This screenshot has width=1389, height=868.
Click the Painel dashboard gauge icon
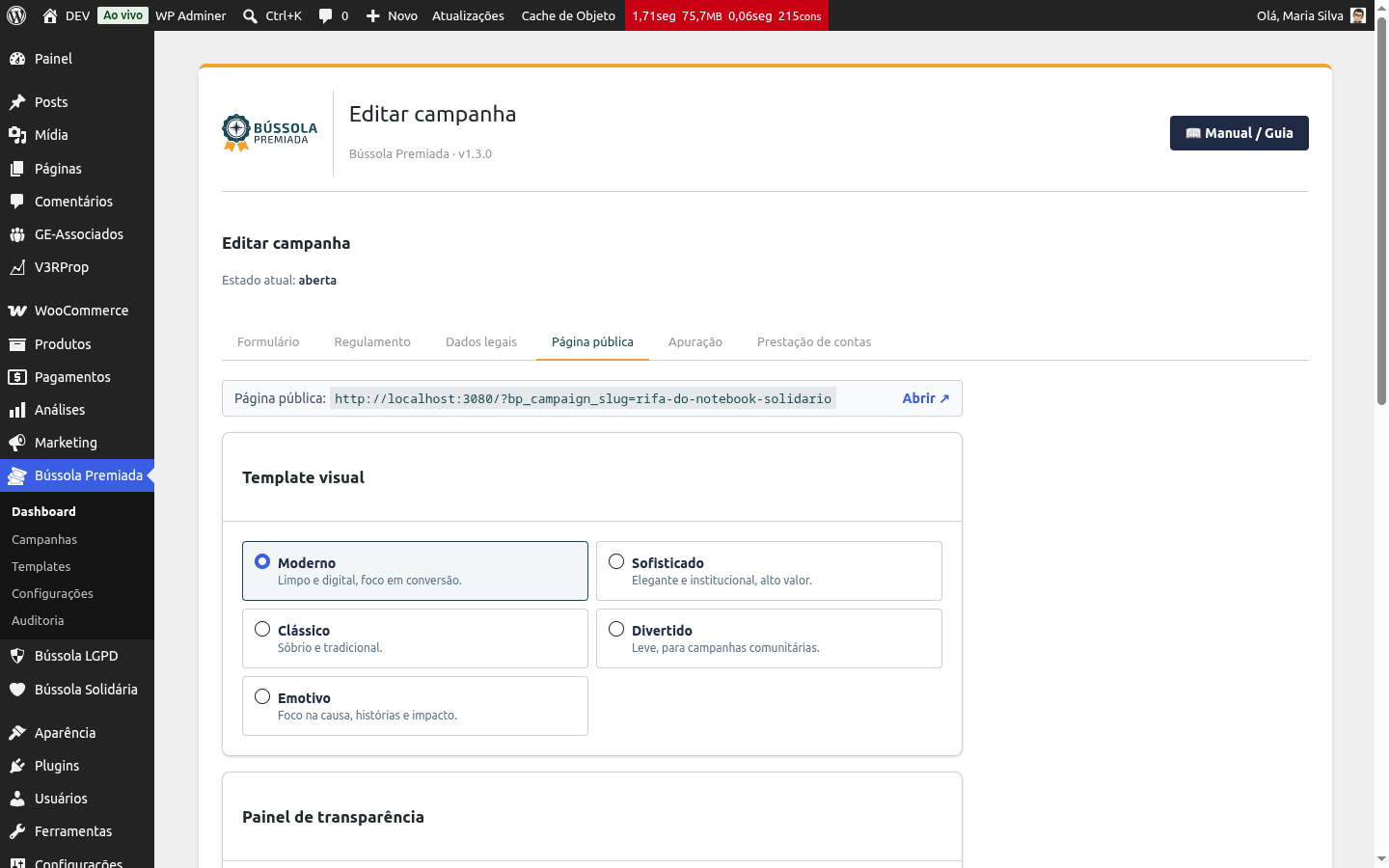click(x=17, y=59)
